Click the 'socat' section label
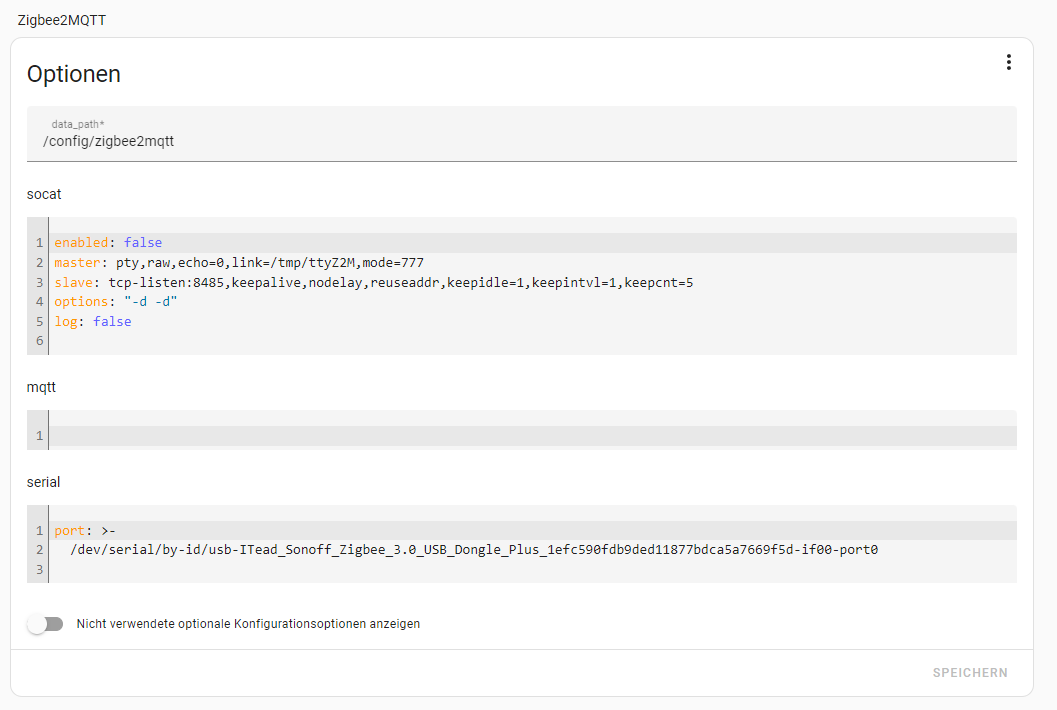The height and width of the screenshot is (710, 1057). (x=44, y=194)
